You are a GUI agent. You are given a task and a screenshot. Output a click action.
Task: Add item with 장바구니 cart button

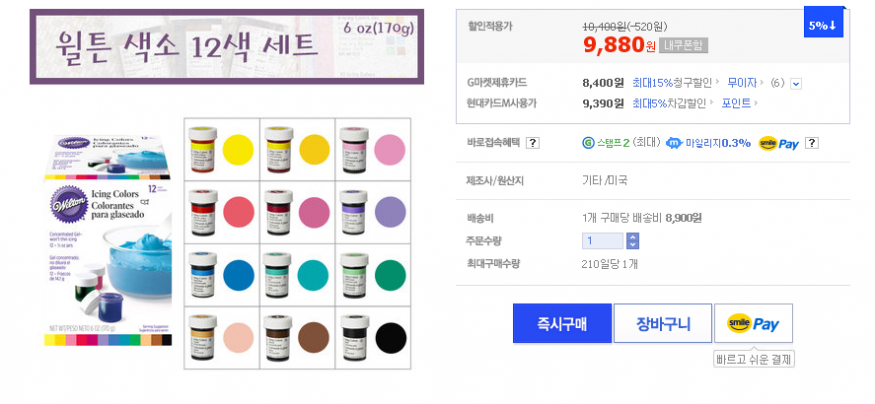(x=663, y=323)
